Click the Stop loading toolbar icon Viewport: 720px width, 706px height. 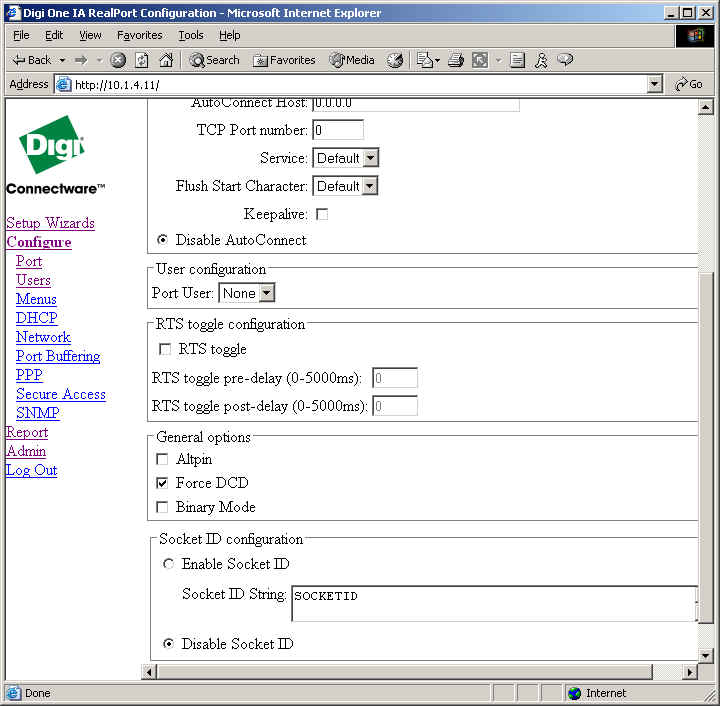tap(118, 60)
